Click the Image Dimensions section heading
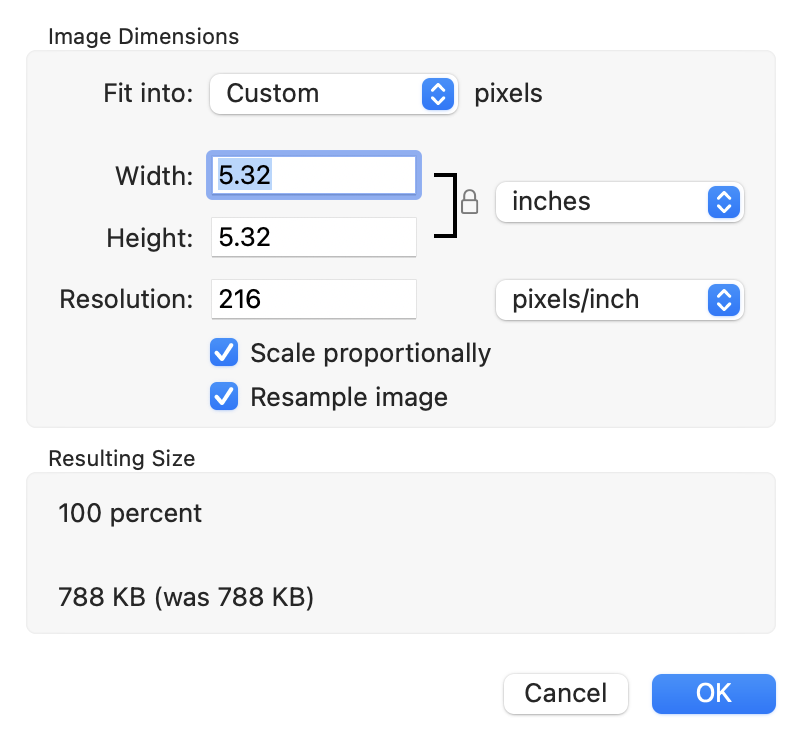Image resolution: width=798 pixels, height=738 pixels. [143, 37]
